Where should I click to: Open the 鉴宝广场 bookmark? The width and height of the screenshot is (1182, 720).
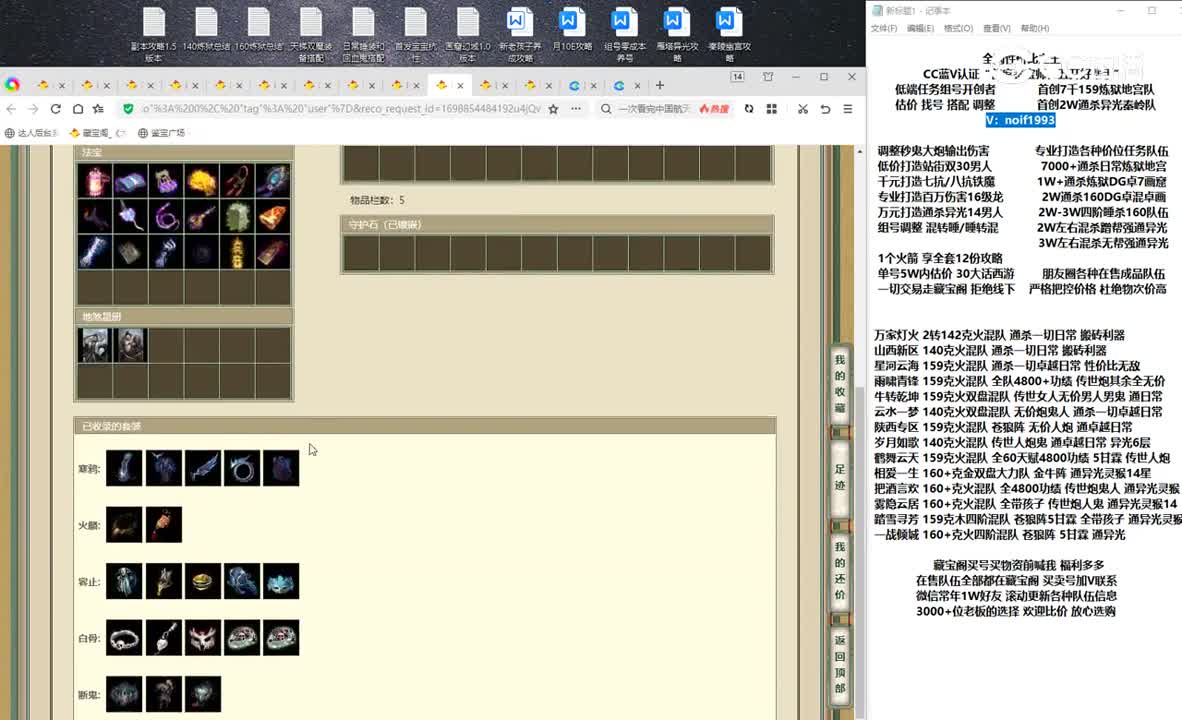[x=161, y=133]
